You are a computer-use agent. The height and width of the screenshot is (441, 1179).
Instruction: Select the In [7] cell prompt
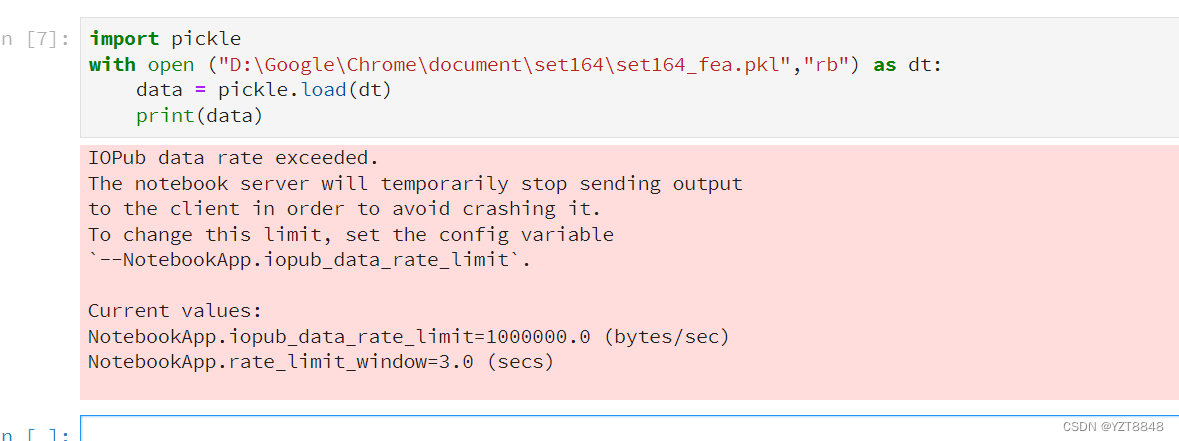pos(36,39)
